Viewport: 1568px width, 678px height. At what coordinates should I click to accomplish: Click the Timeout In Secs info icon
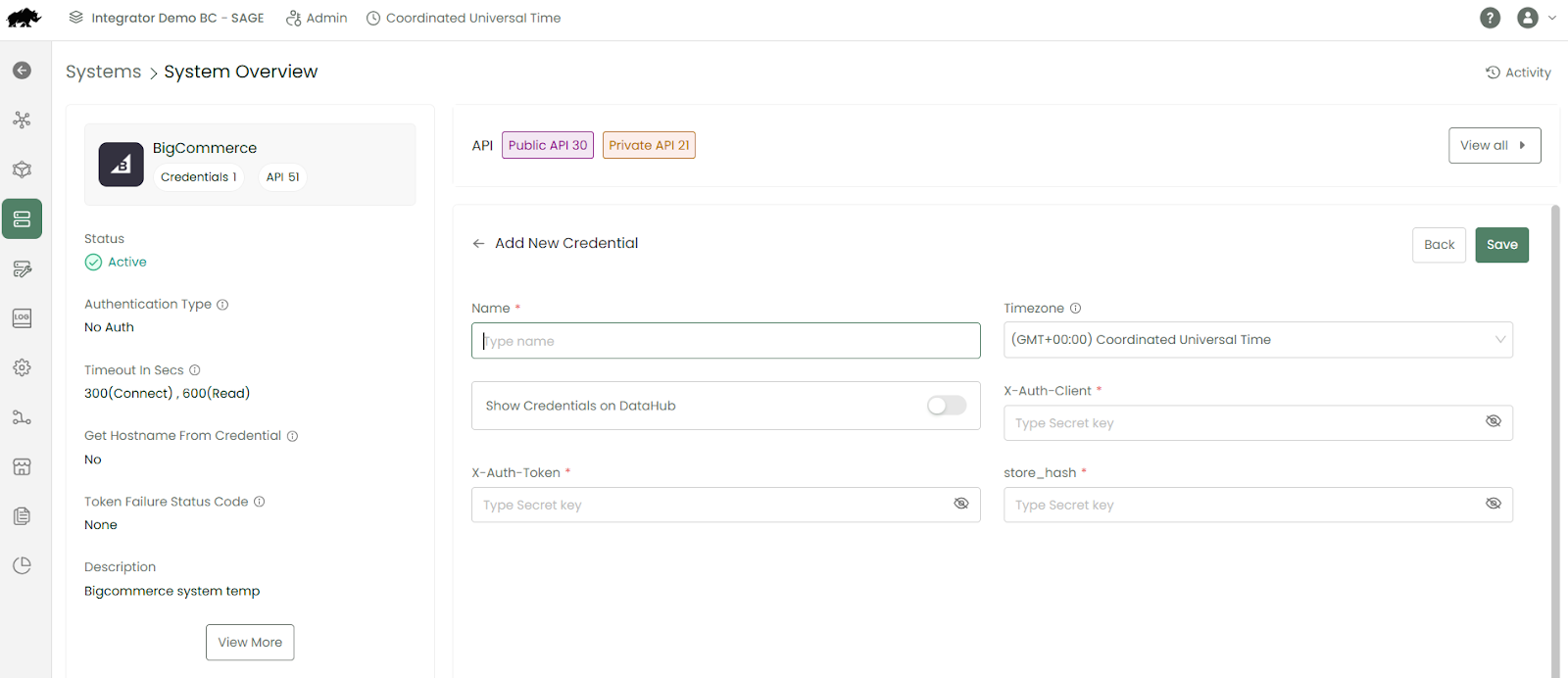point(195,370)
